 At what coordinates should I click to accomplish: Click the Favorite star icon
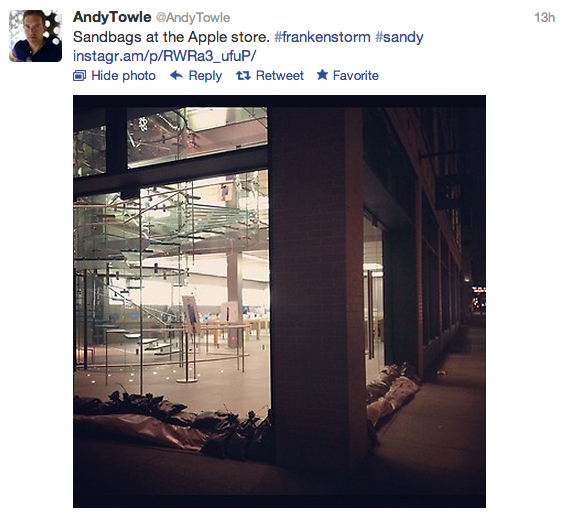pos(322,75)
